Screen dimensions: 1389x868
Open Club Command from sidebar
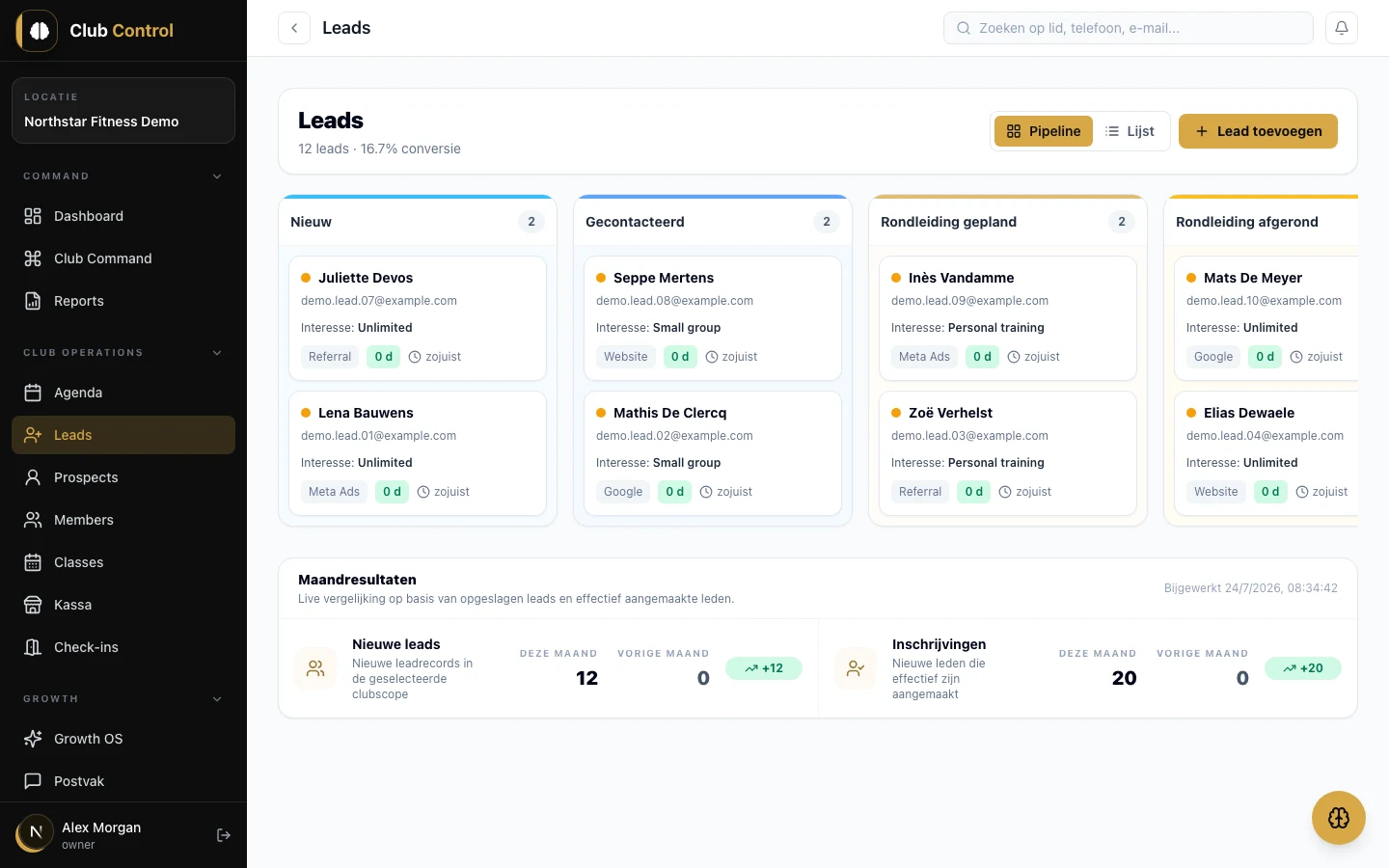click(123, 258)
